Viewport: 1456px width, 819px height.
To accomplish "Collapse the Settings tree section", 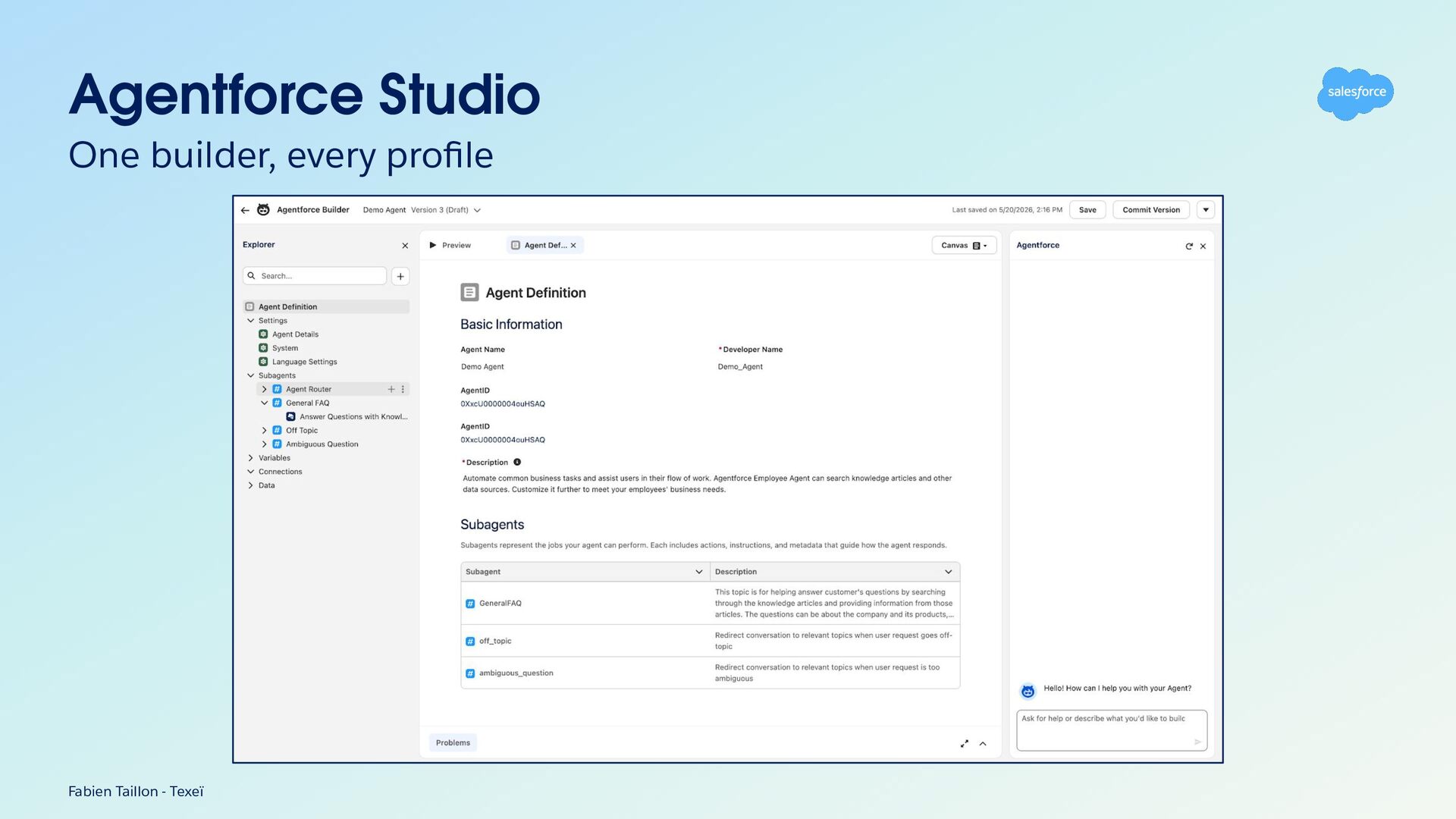I will coord(251,320).
